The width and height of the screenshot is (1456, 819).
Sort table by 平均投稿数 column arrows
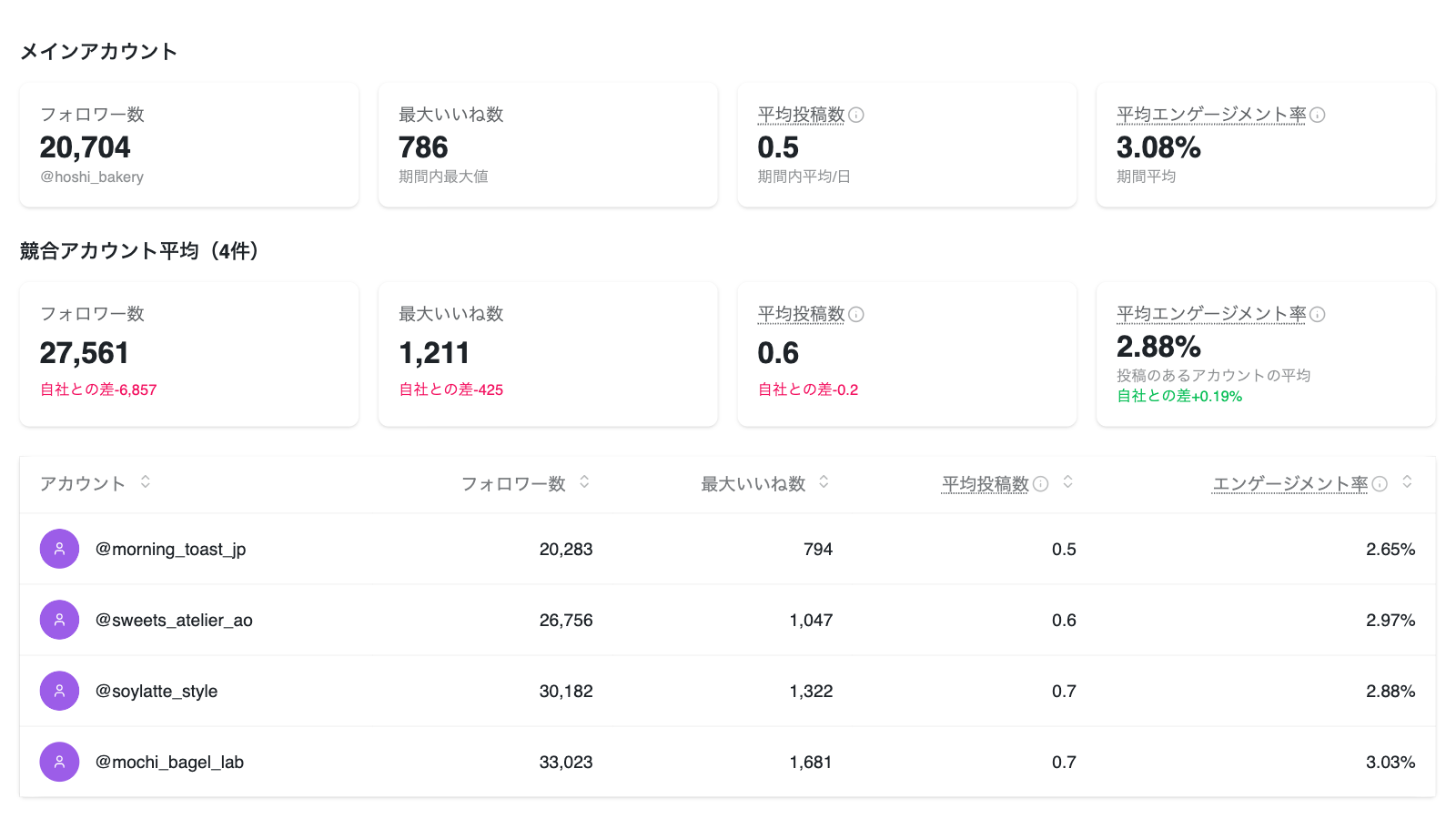(1067, 481)
